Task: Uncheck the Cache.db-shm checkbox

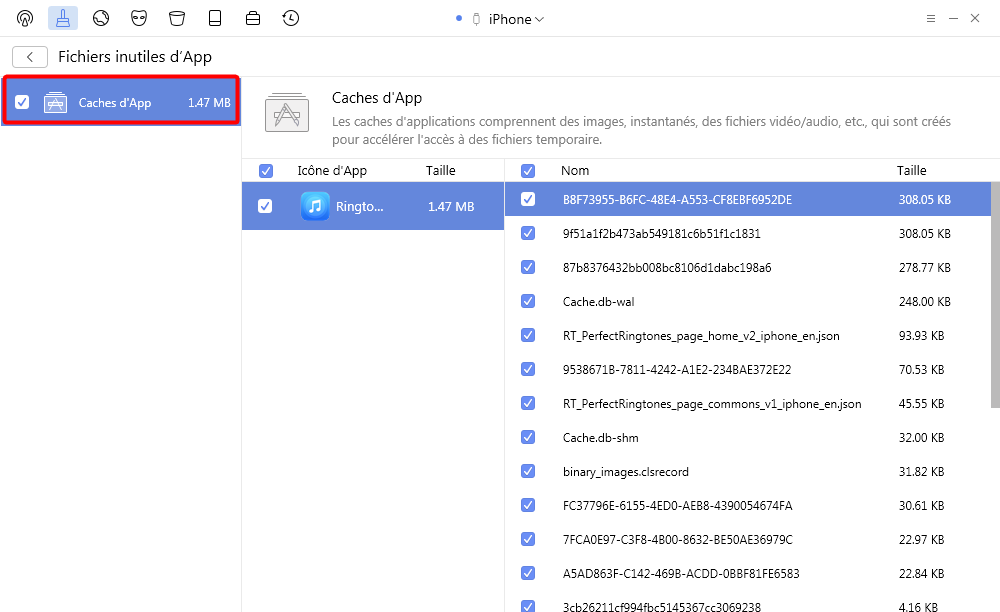Action: 528,437
